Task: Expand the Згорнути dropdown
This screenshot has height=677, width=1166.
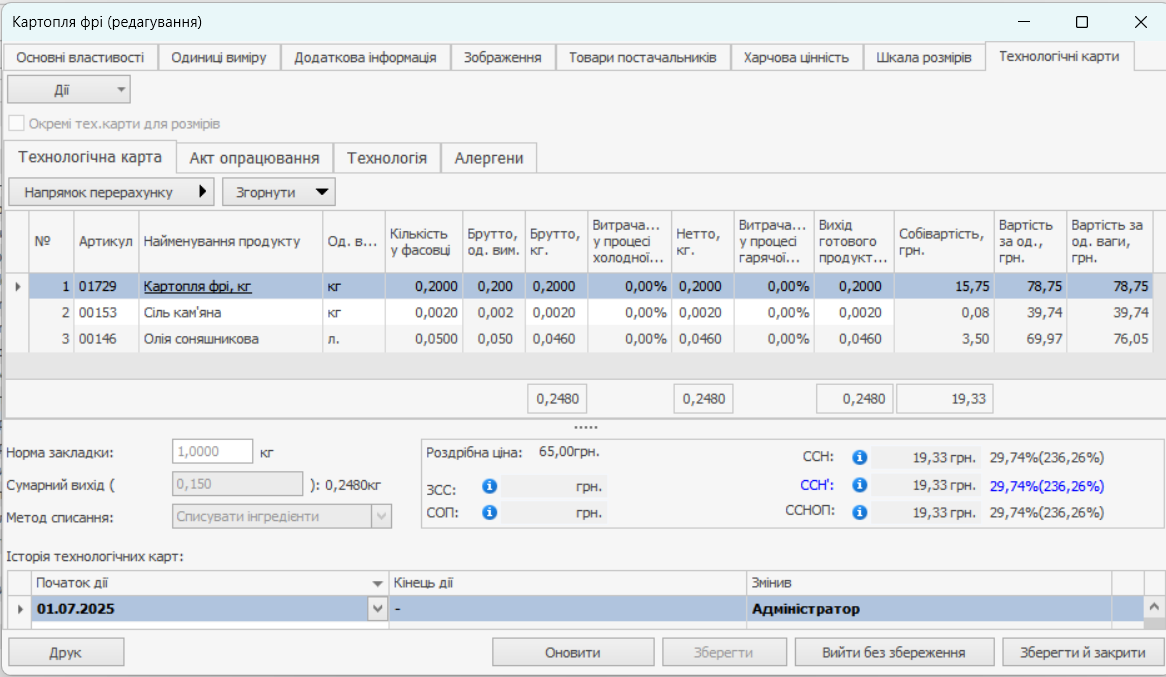Action: pyautogui.click(x=278, y=192)
